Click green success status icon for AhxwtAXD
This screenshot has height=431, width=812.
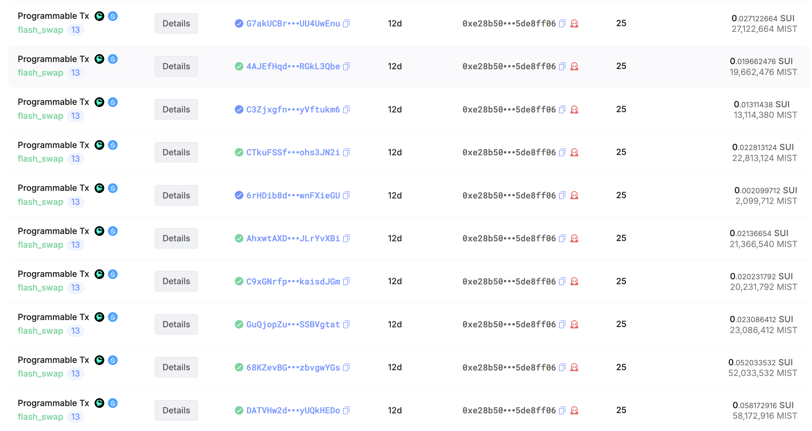click(239, 238)
